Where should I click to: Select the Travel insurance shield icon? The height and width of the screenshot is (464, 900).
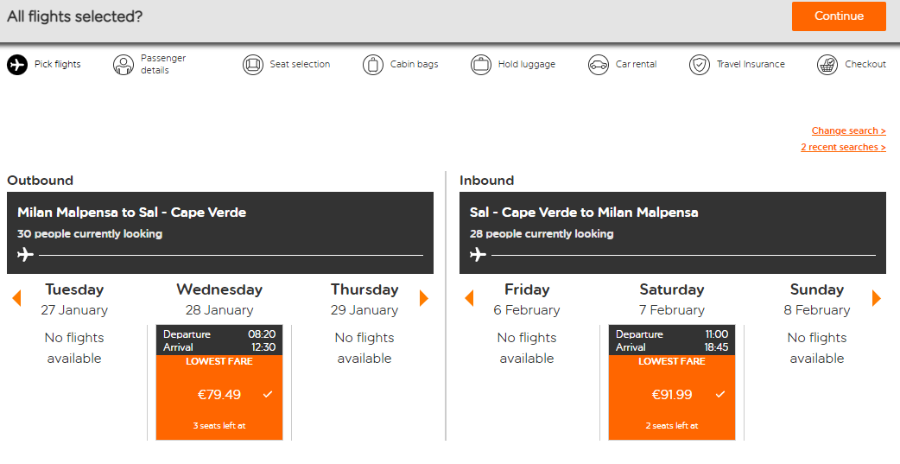click(699, 64)
